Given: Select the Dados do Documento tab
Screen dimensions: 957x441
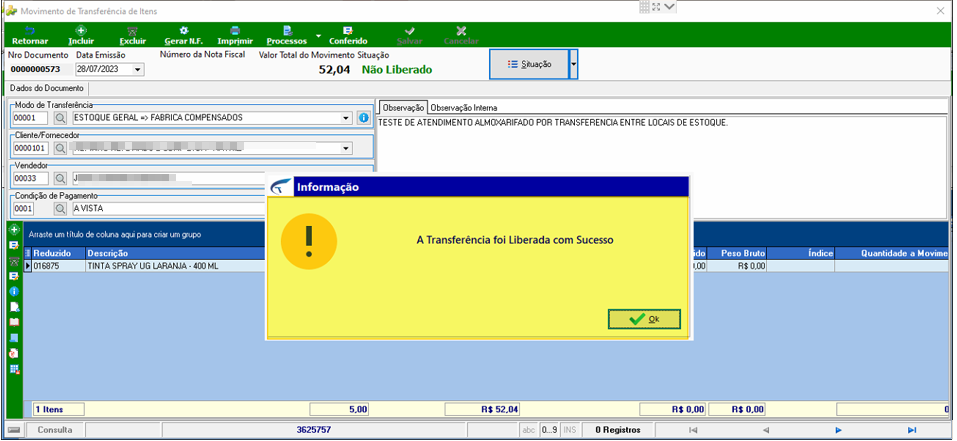Looking at the screenshot, I should (x=46, y=88).
